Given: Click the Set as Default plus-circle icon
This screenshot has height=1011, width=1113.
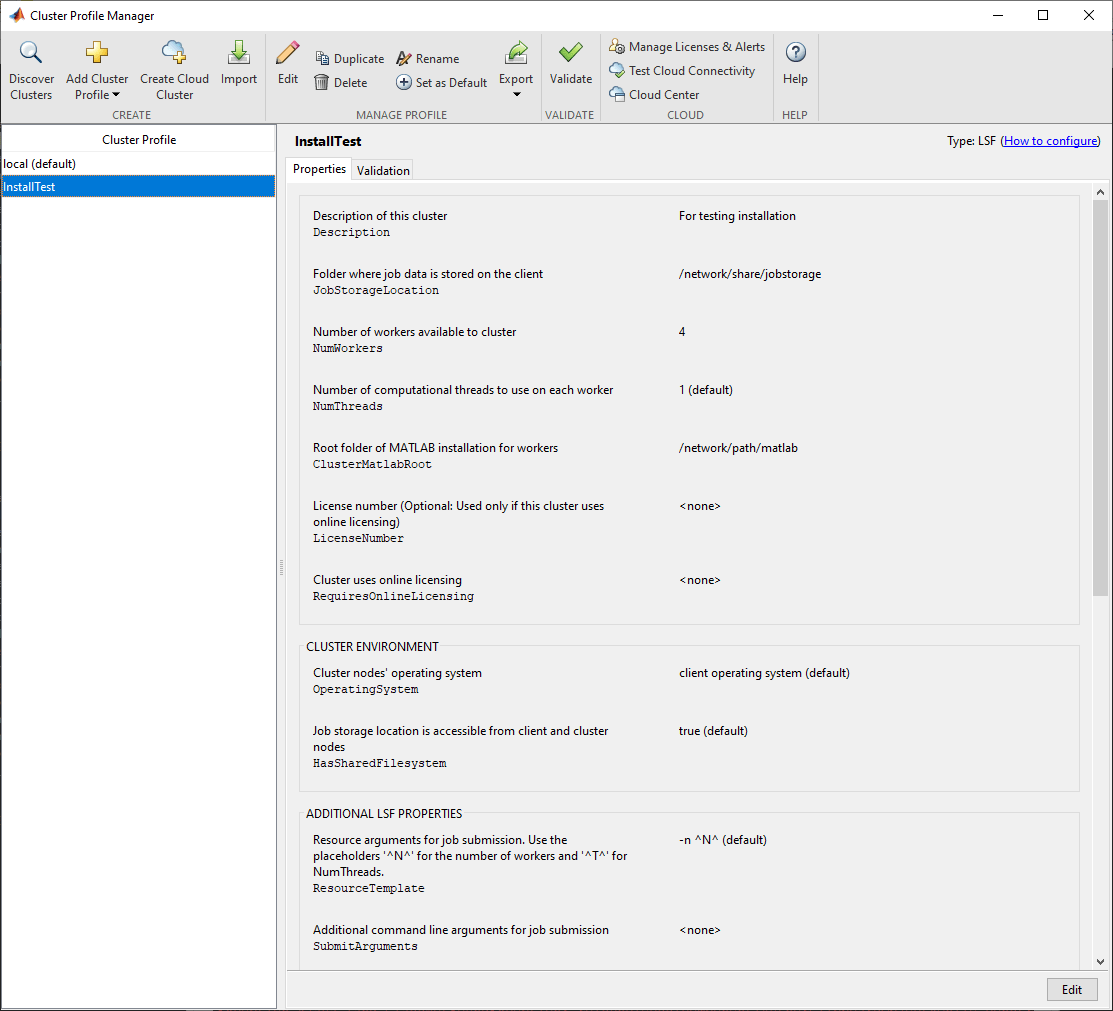Looking at the screenshot, I should tap(404, 82).
